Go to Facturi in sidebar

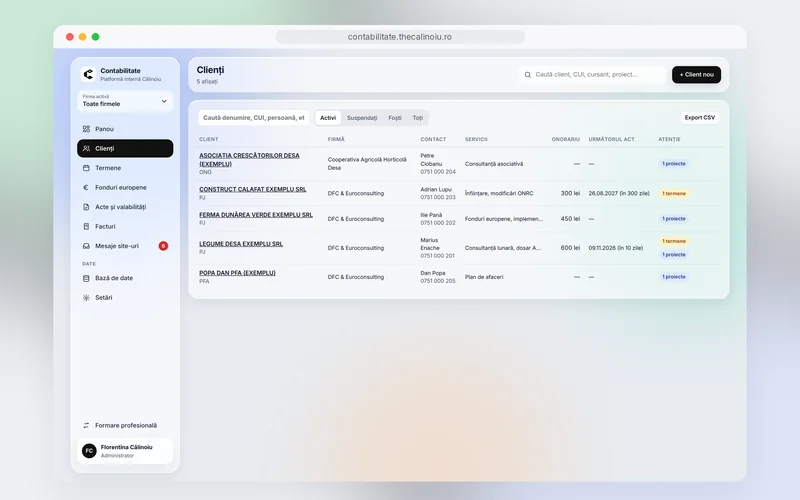125,226
